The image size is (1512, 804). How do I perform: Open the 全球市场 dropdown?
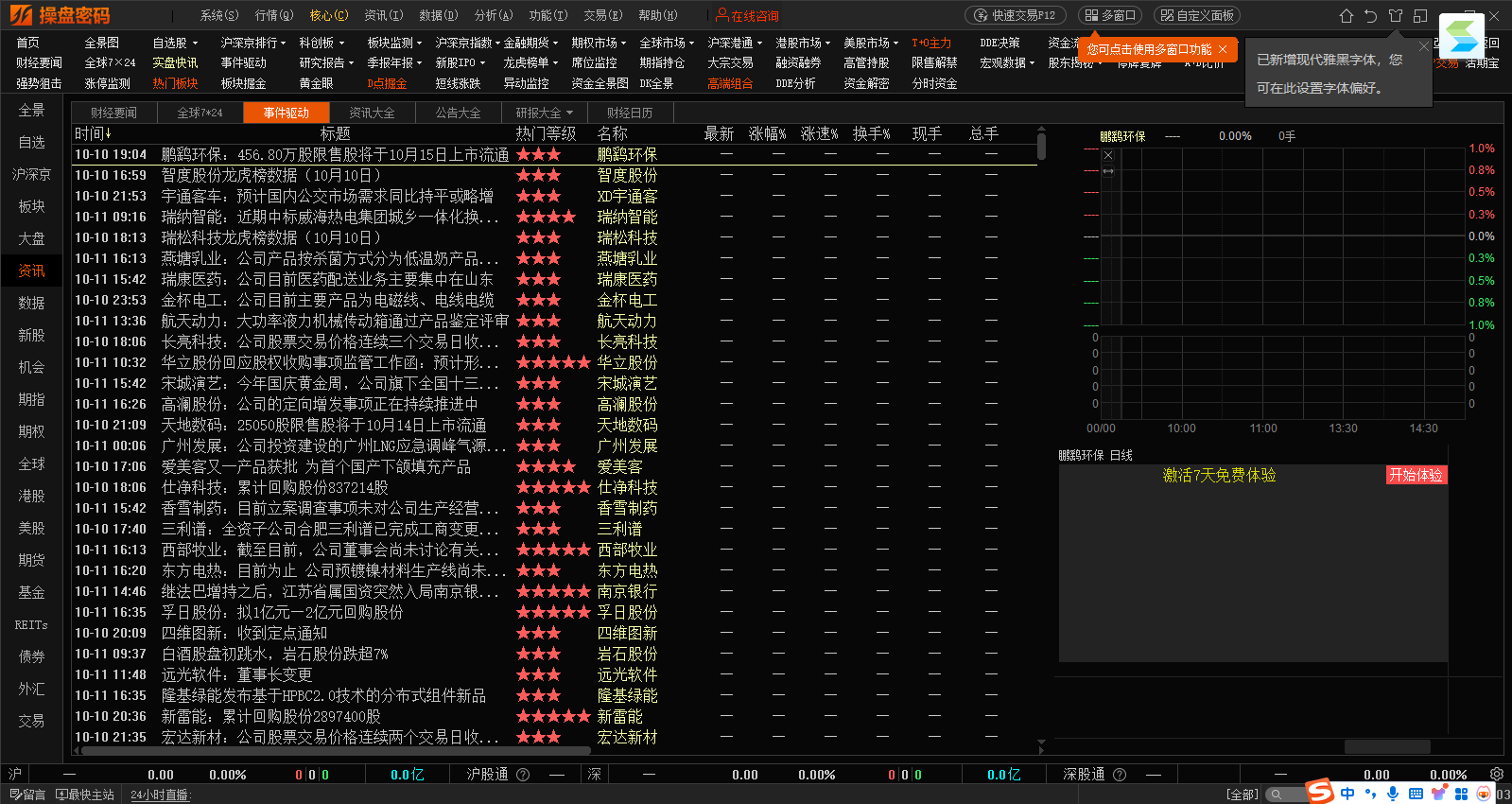(668, 43)
